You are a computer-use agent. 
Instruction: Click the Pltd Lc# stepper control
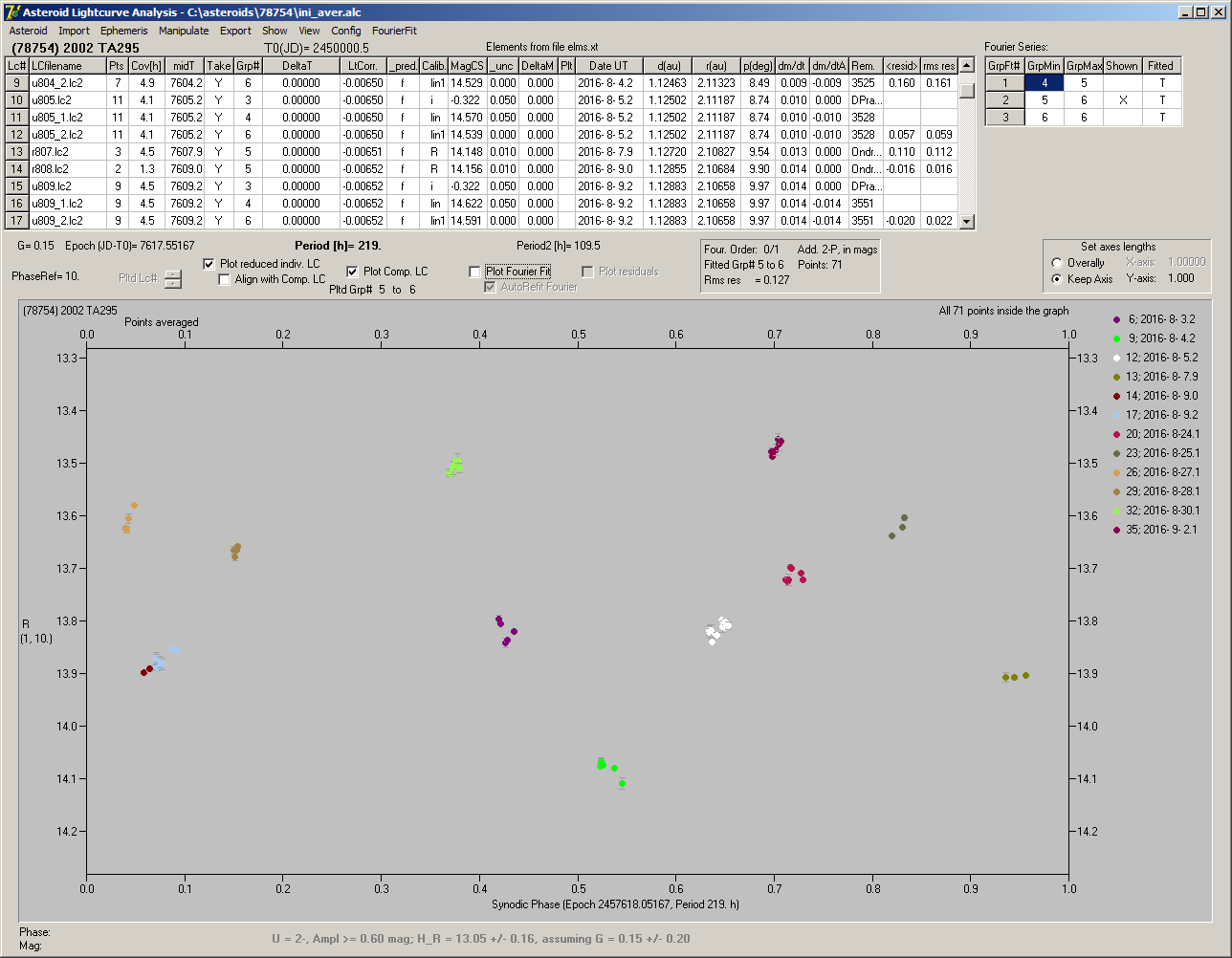[x=172, y=279]
